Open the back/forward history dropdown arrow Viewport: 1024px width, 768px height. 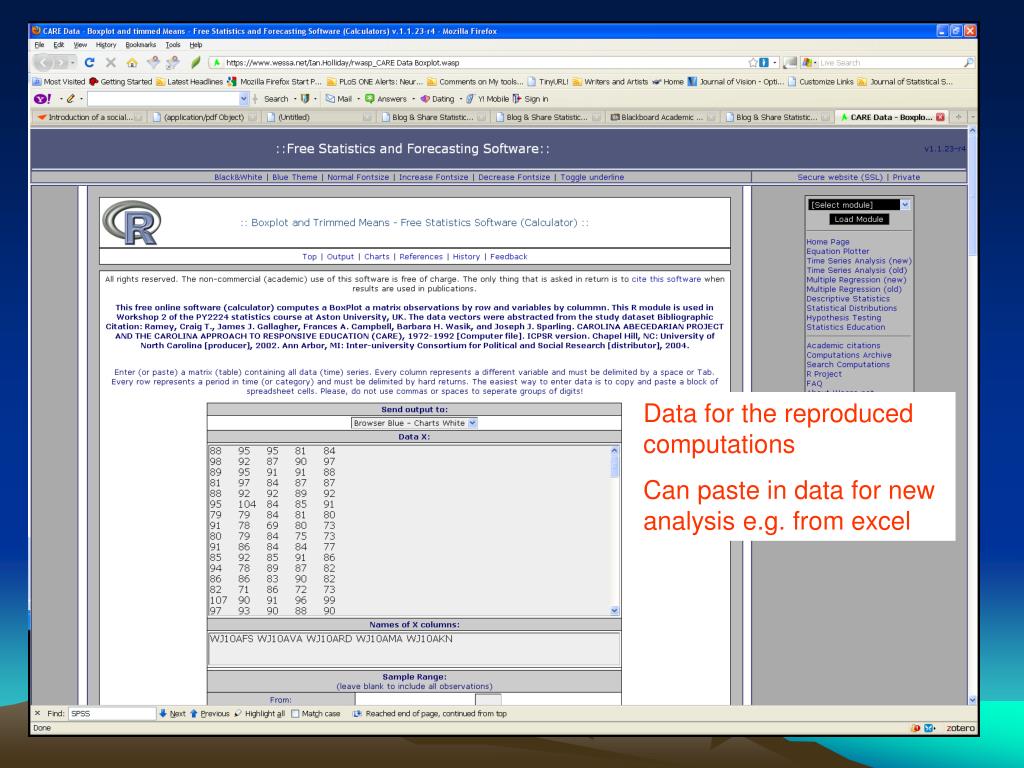point(72,63)
